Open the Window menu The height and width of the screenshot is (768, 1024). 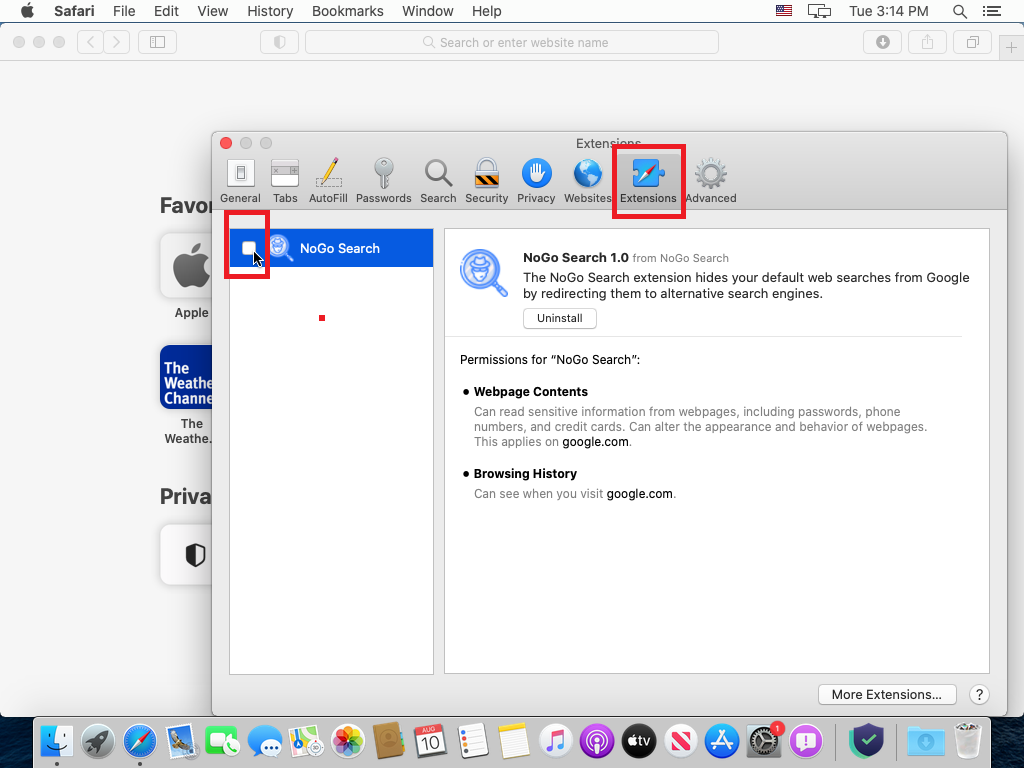coord(428,11)
